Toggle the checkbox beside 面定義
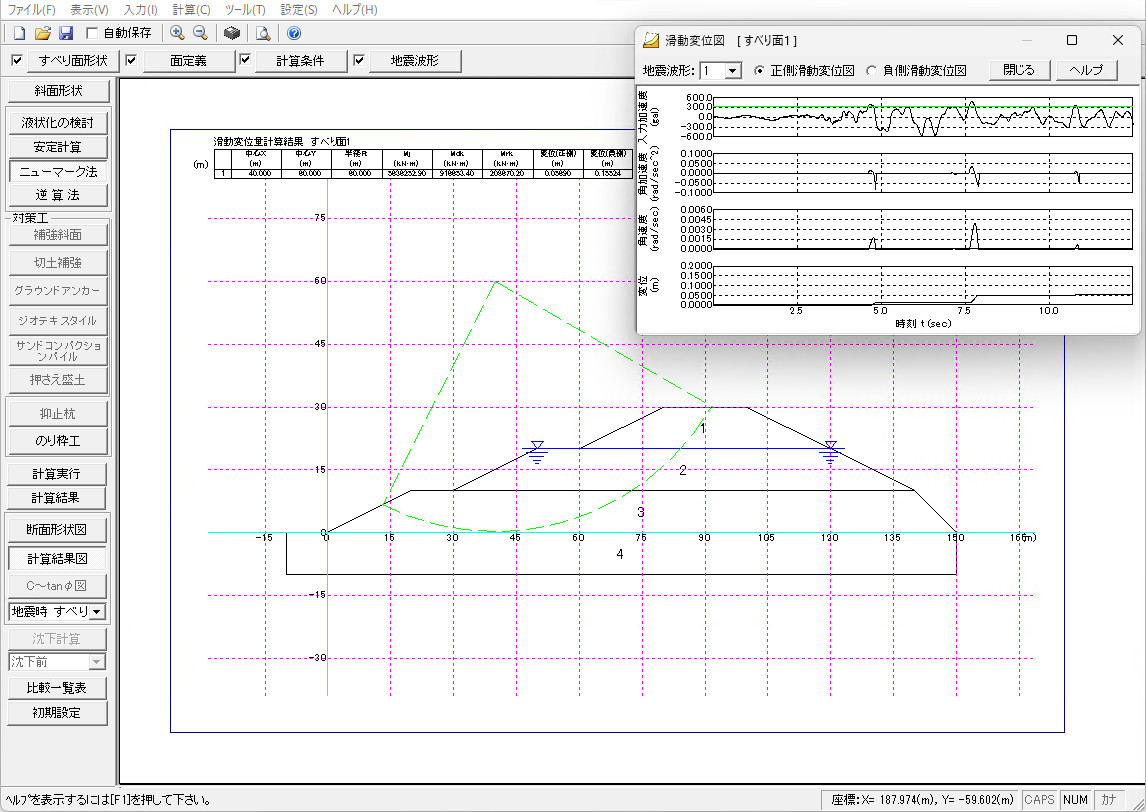The height and width of the screenshot is (812, 1146). tap(131, 60)
